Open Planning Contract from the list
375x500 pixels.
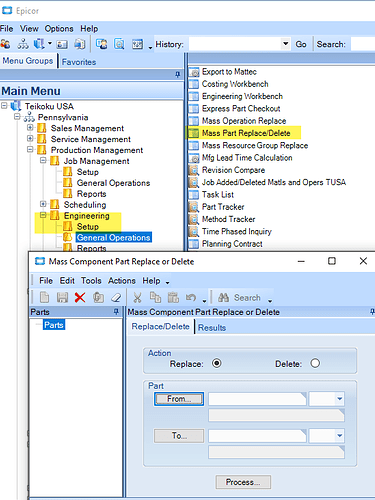point(232,244)
